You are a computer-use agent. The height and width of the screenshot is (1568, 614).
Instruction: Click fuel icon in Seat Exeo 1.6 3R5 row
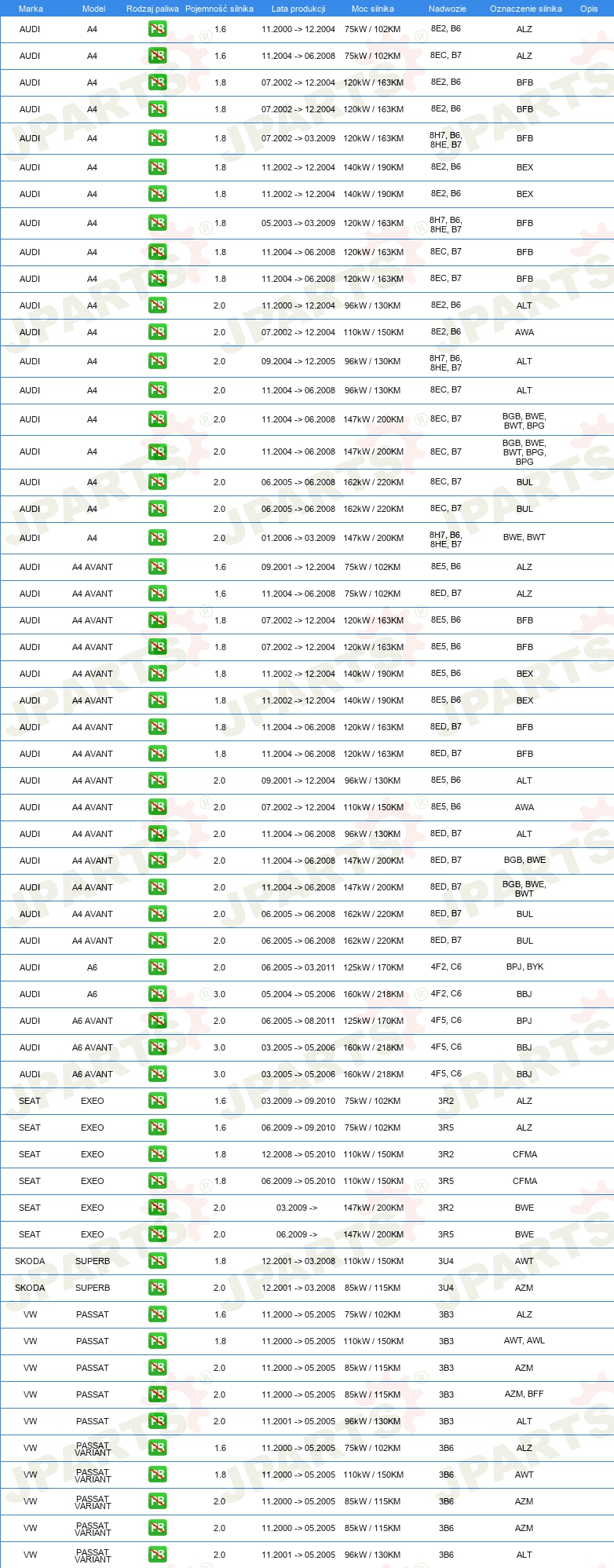coord(157,1128)
